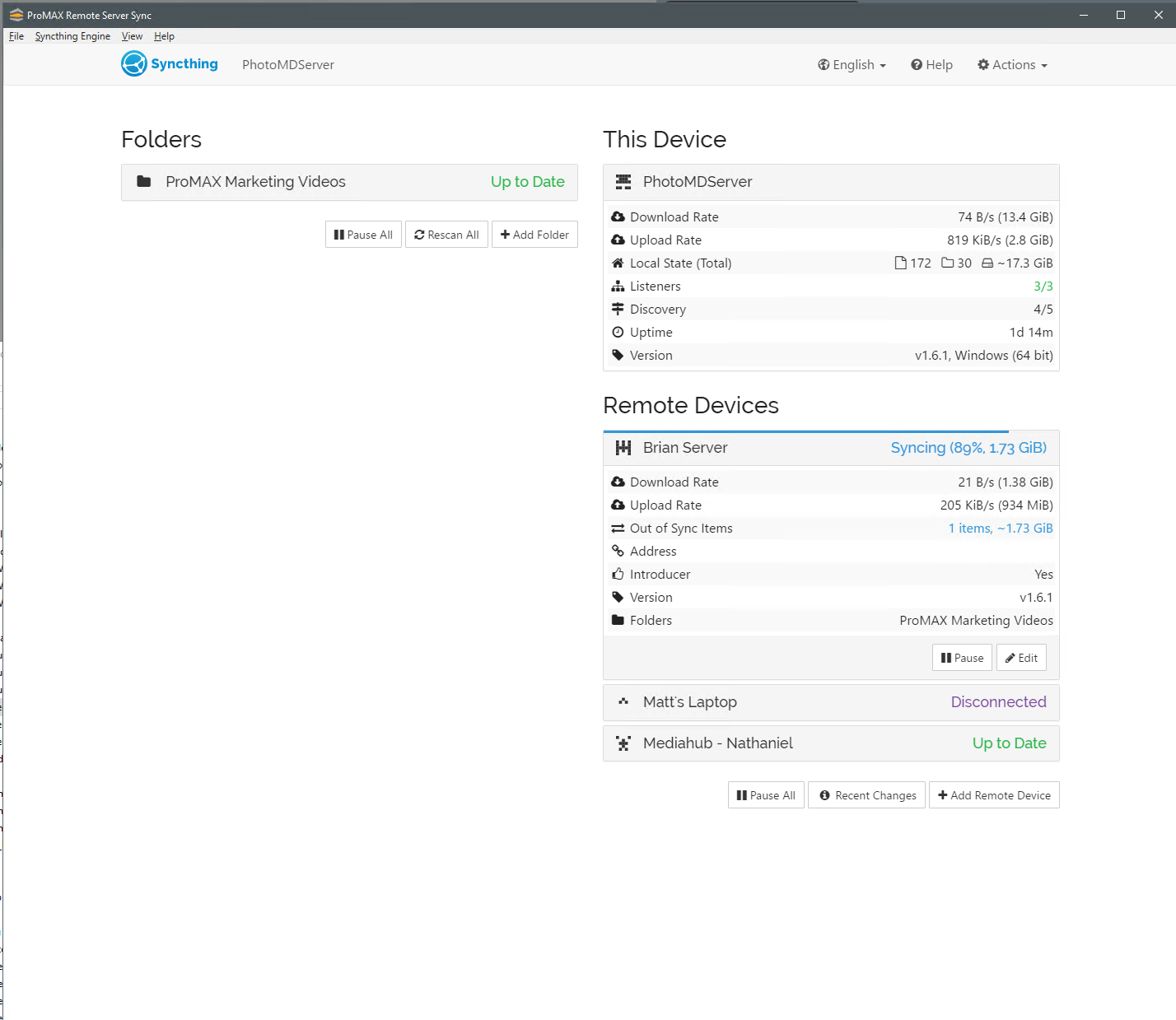Click the 'Syncing (89%, 1.73 GiB)' status text

click(x=968, y=448)
